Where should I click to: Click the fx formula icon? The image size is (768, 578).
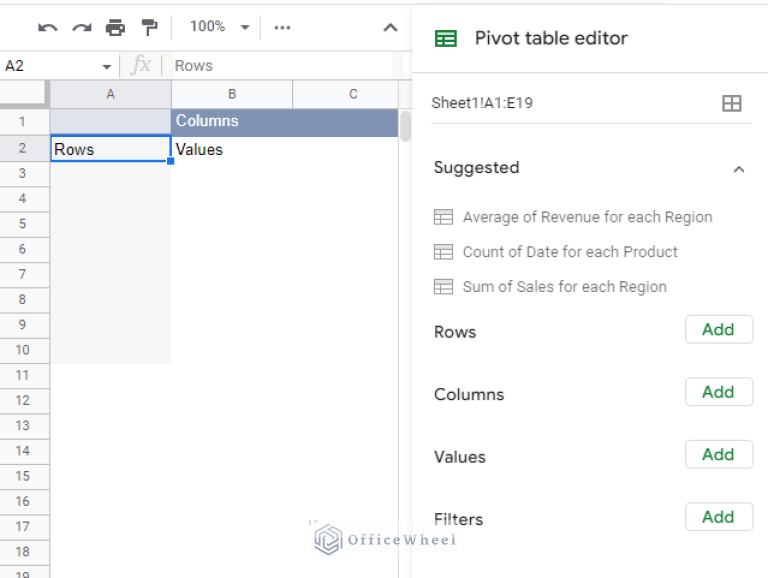141,65
